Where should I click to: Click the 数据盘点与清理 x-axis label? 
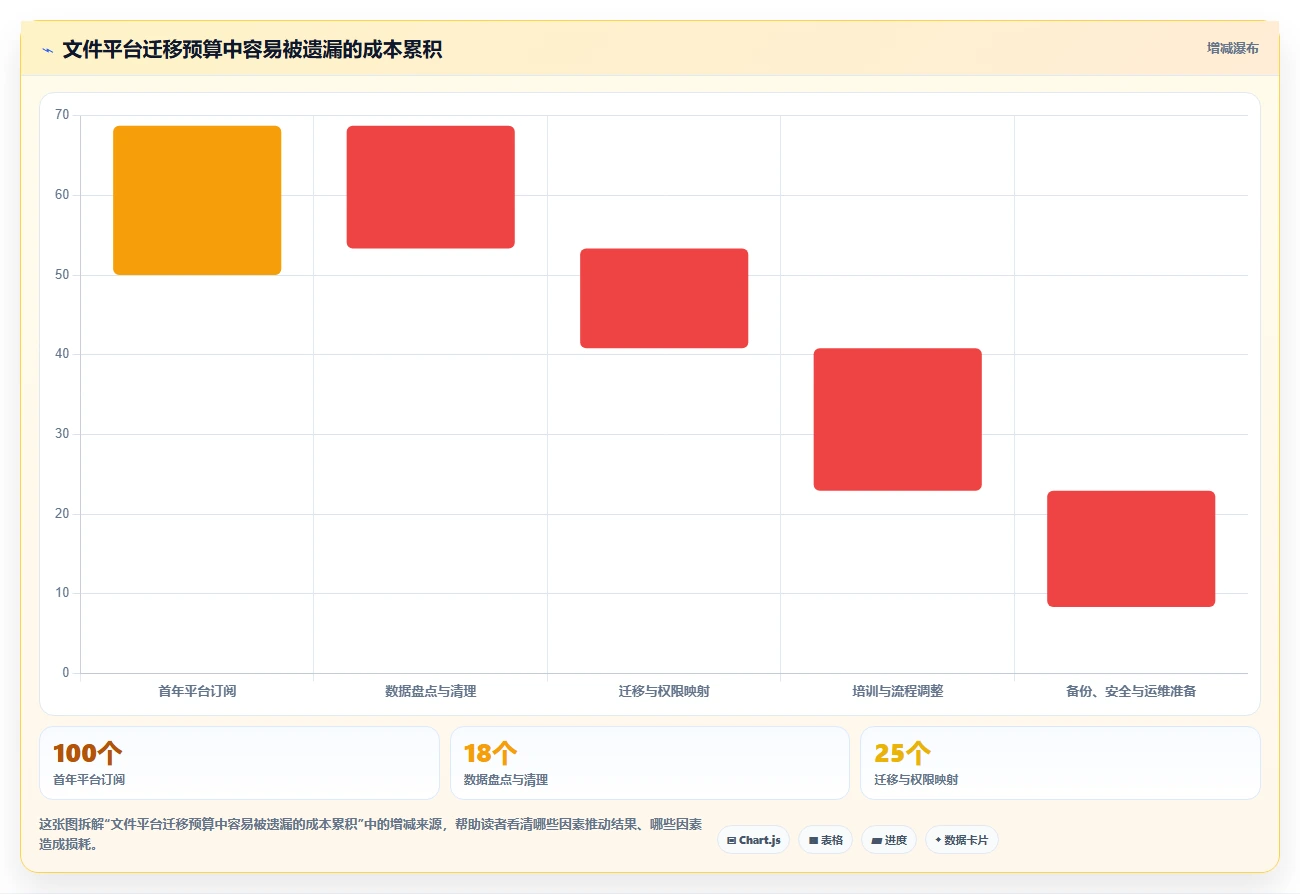coord(431,691)
